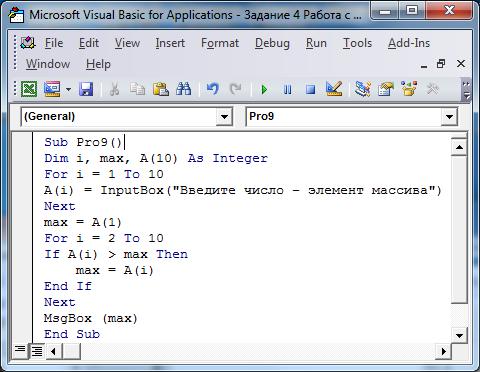Expand toolbar options chevron
Image resolution: width=480 pixels, height=372 pixels.
(x=466, y=90)
